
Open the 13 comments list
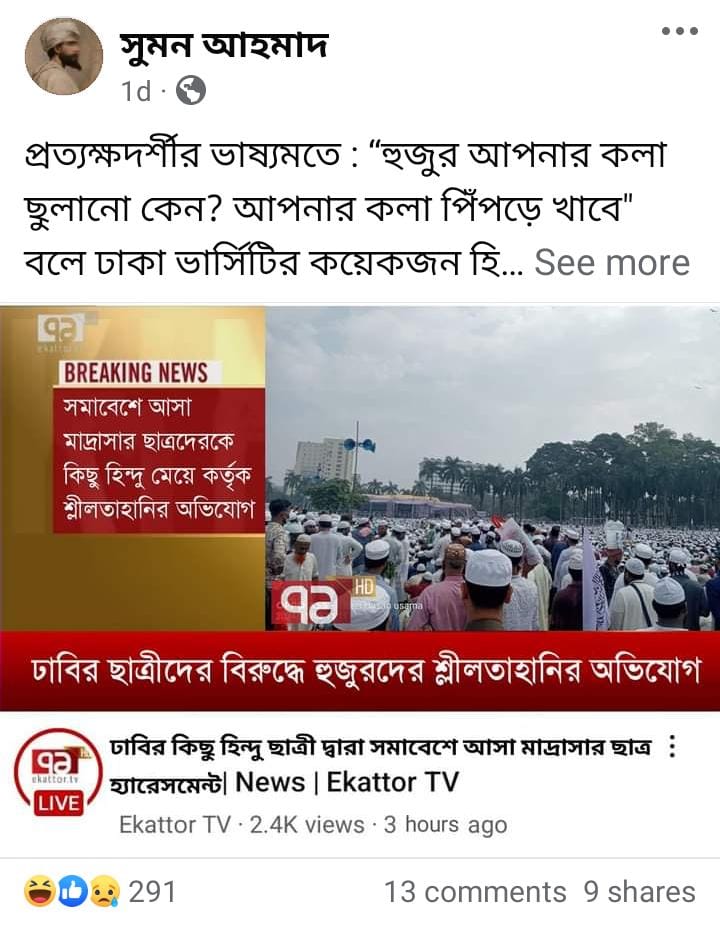point(475,892)
